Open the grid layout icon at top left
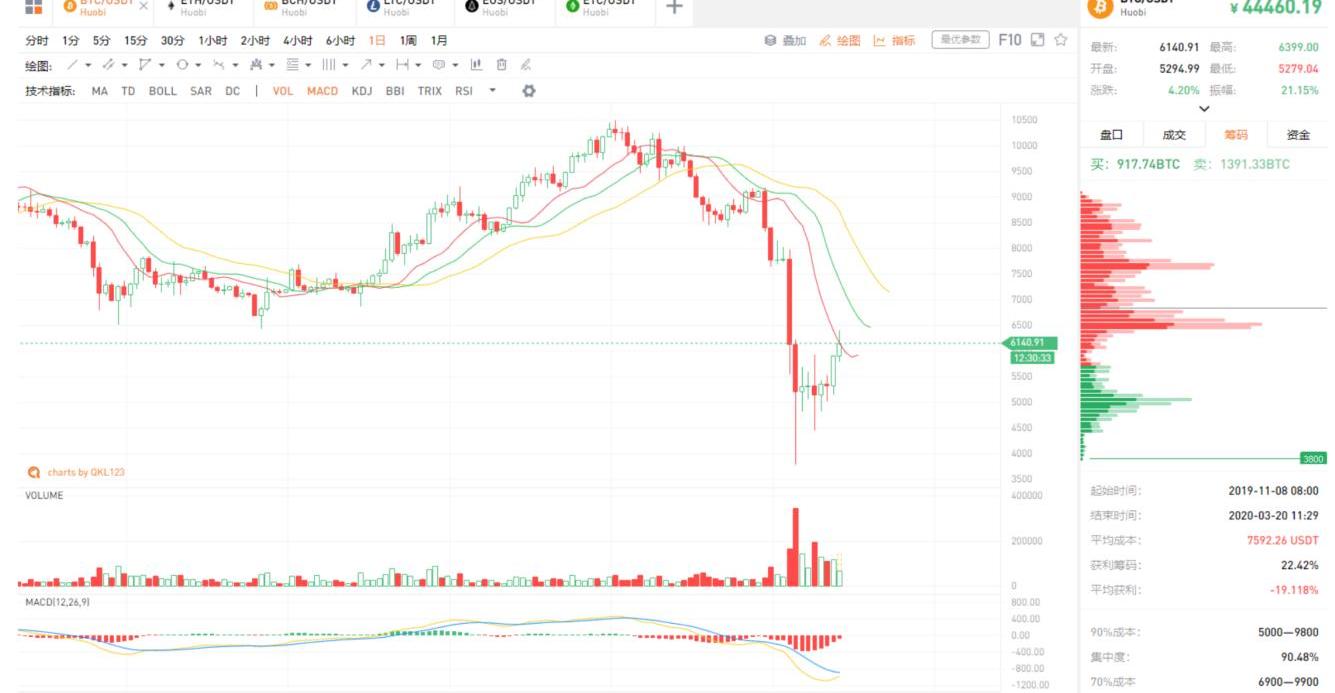This screenshot has width=1335, height=693. pyautogui.click(x=33, y=7)
